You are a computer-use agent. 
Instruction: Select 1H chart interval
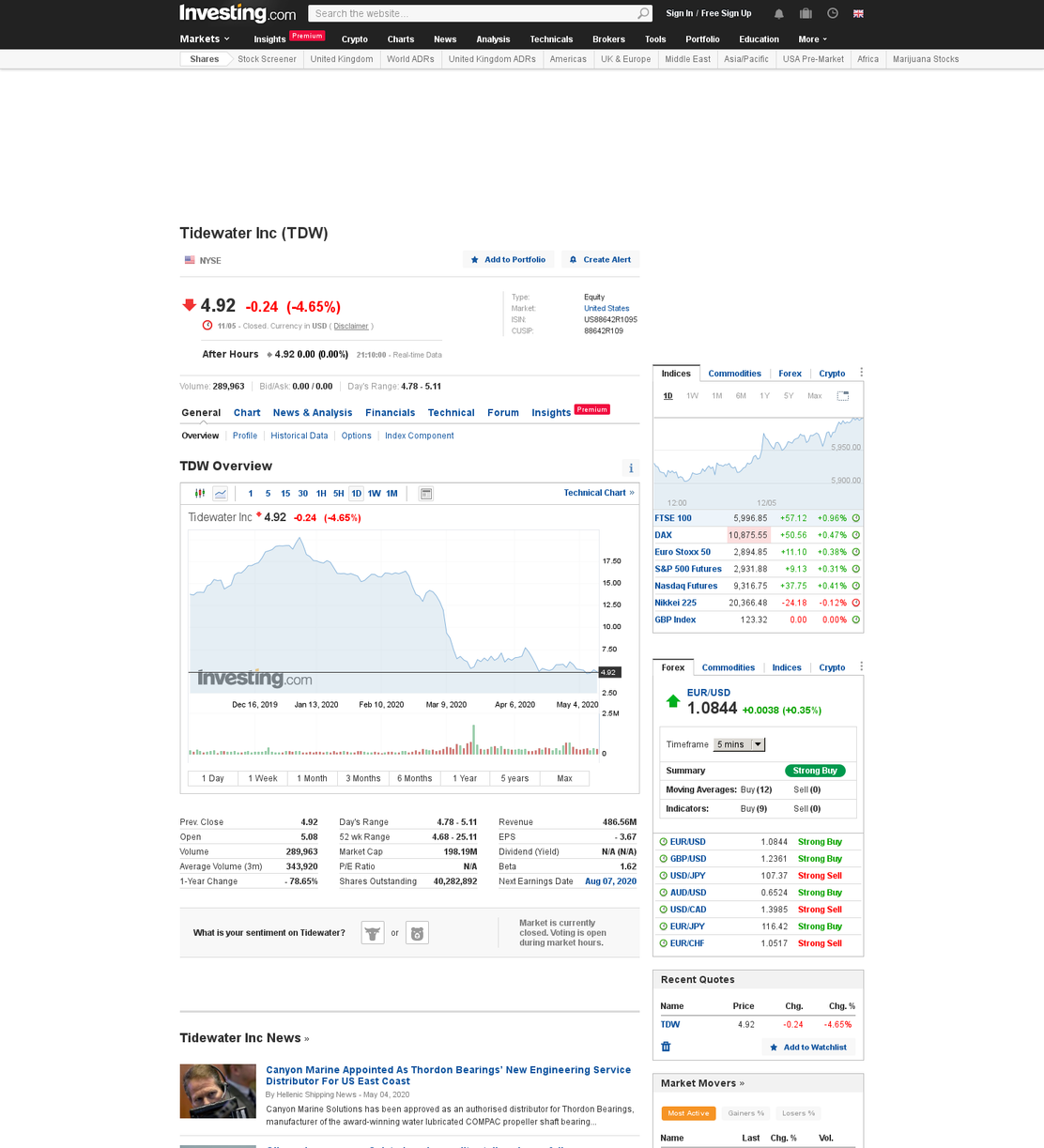(321, 494)
